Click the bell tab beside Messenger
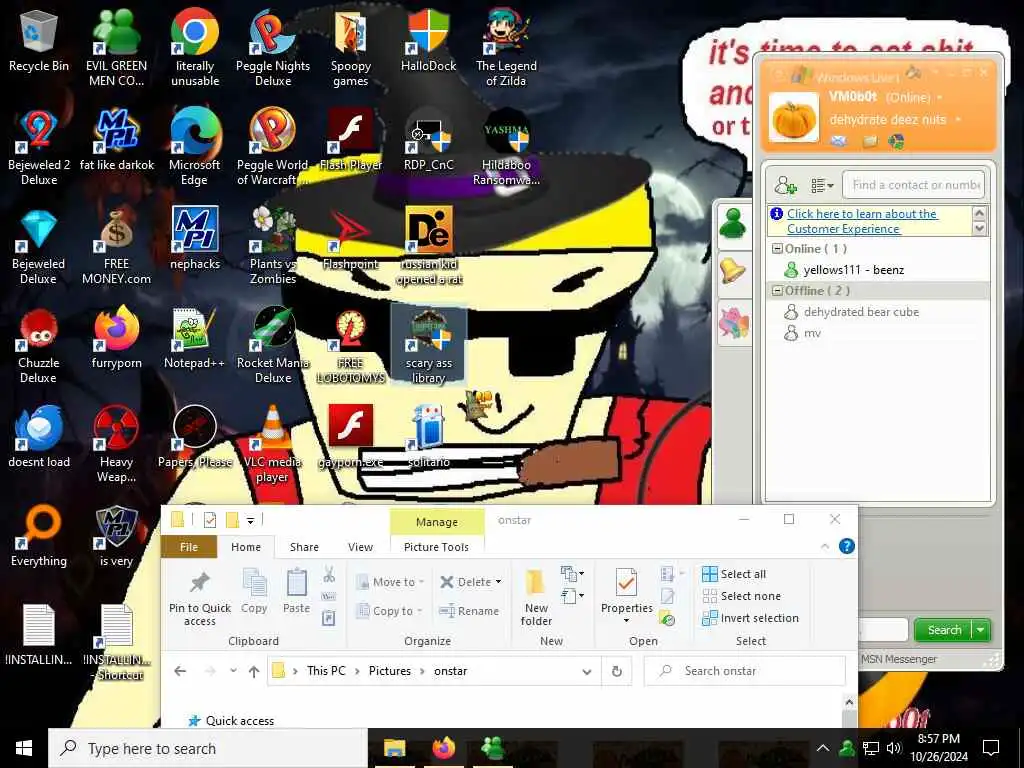Image resolution: width=1024 pixels, height=768 pixels. click(733, 271)
